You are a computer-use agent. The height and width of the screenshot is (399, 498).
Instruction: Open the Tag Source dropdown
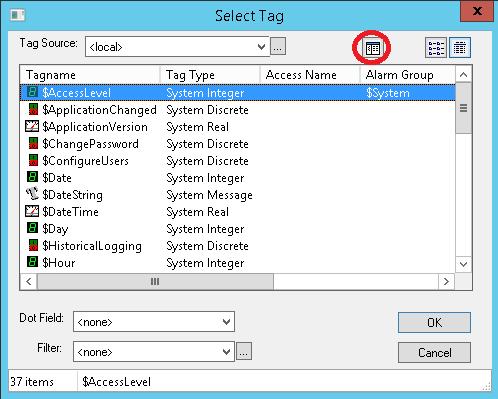coord(177,47)
